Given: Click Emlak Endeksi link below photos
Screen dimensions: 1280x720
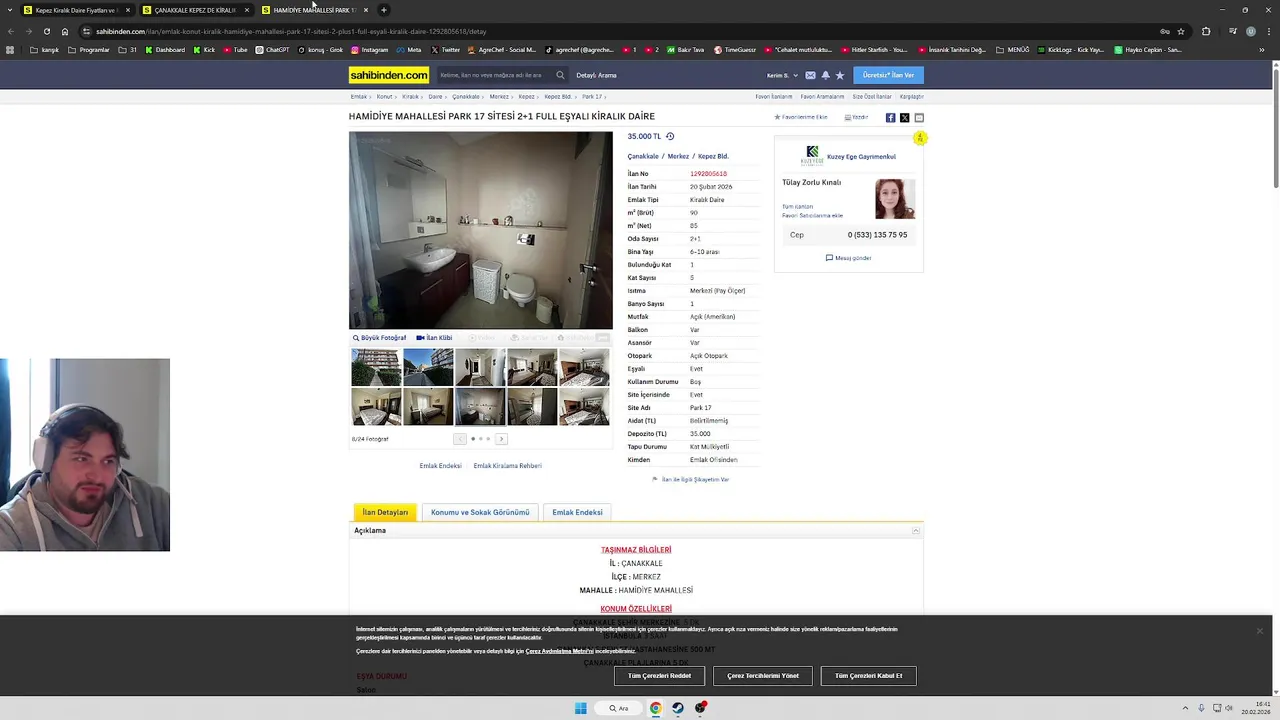Looking at the screenshot, I should [x=440, y=466].
